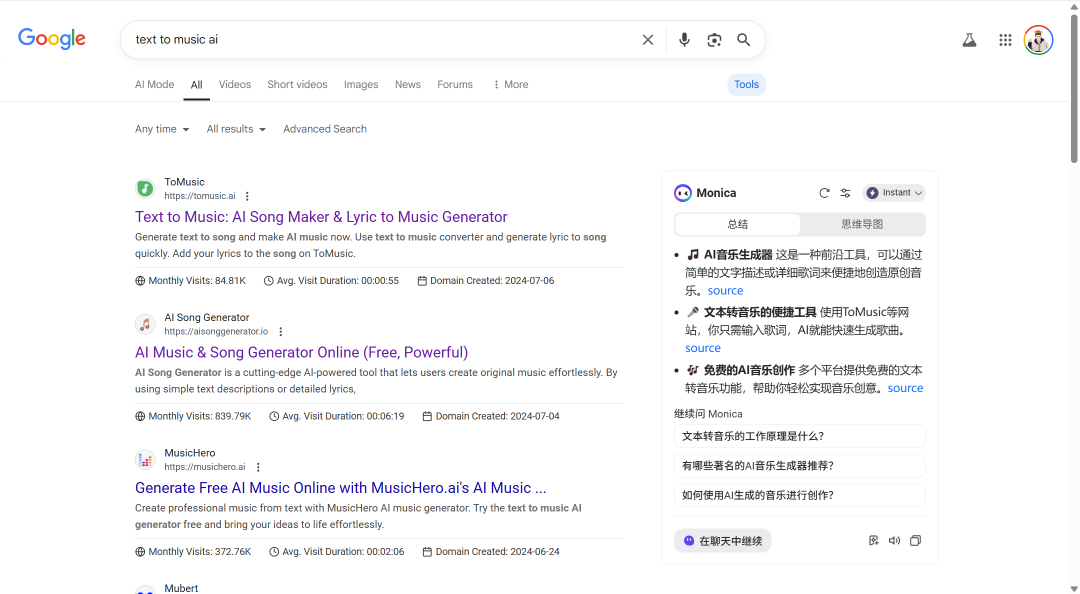Open source link after AI音乐生成器 summary
This screenshot has width=1080, height=594.
[x=725, y=291]
